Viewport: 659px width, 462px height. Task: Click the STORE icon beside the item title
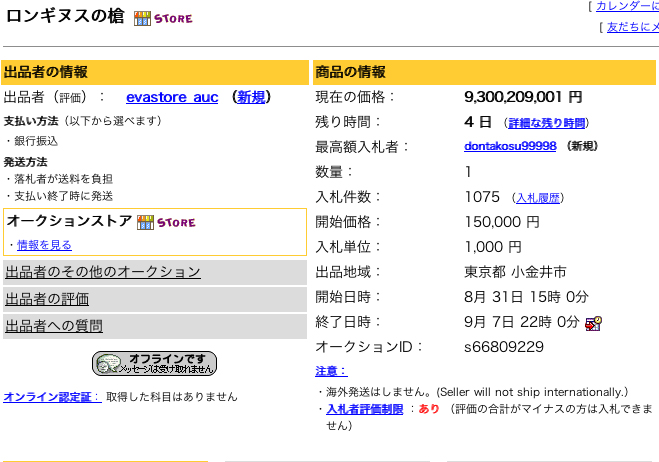click(163, 18)
